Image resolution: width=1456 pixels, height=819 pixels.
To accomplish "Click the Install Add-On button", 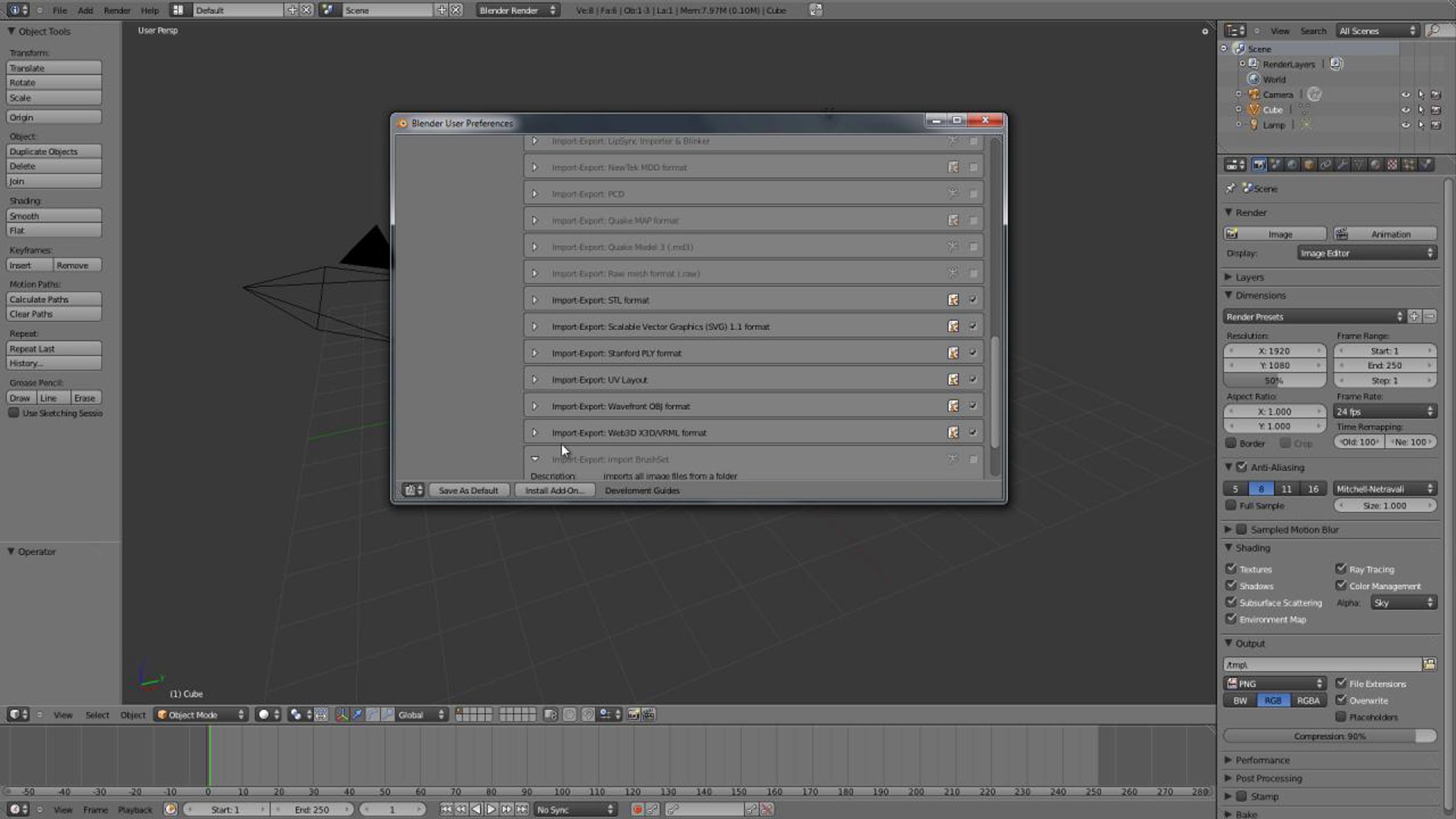I will [554, 490].
